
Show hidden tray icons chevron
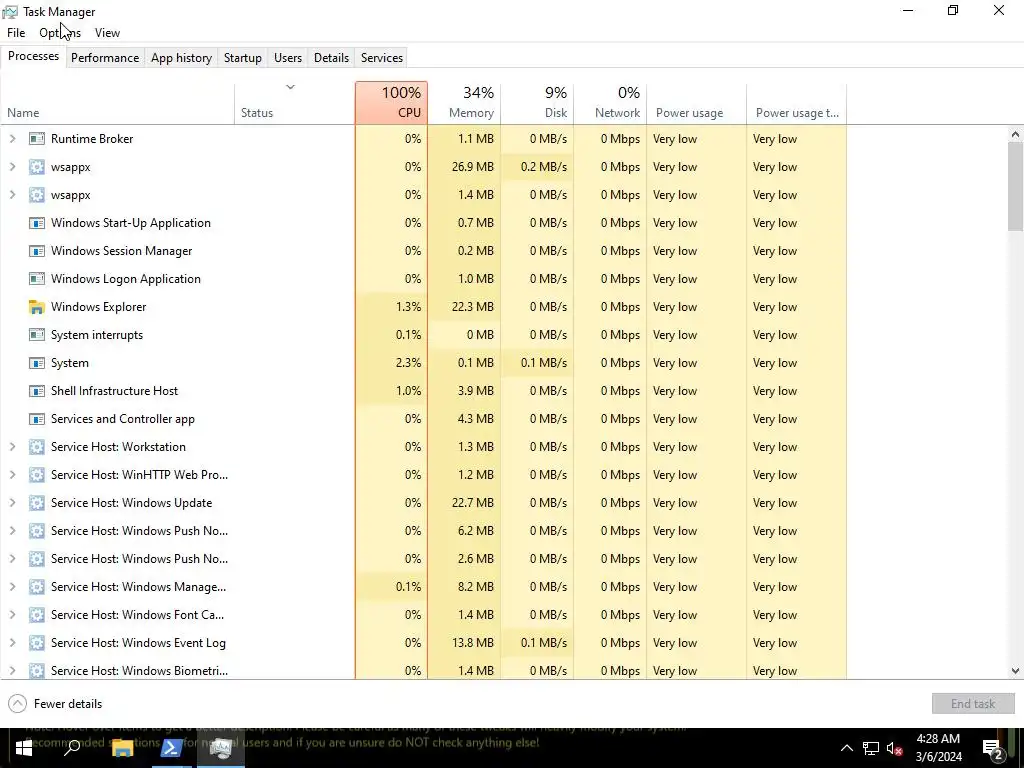click(x=846, y=748)
